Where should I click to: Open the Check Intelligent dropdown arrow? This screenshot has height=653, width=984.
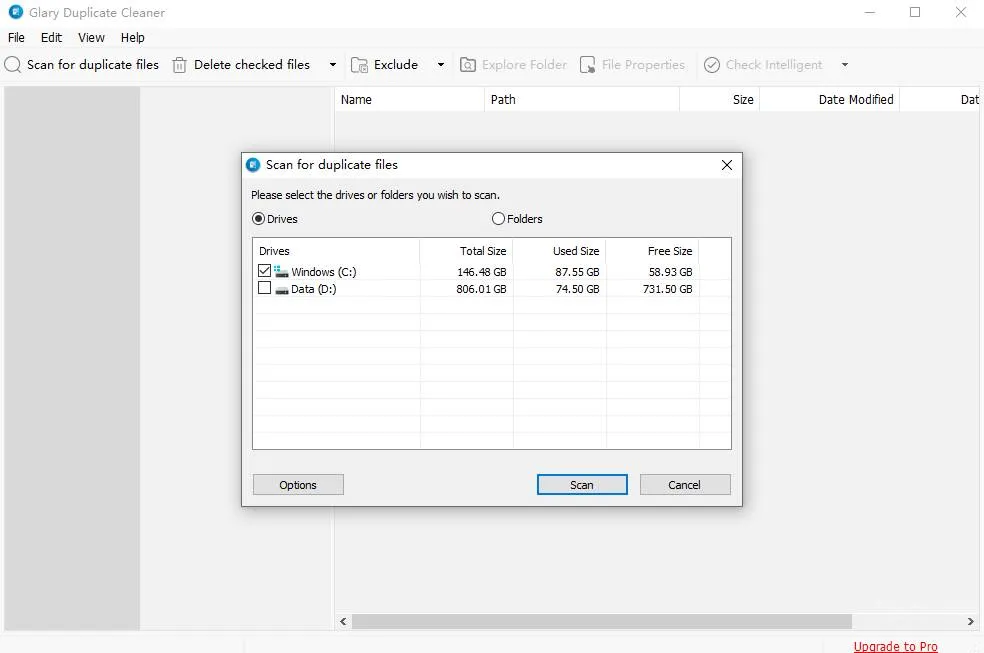point(845,65)
